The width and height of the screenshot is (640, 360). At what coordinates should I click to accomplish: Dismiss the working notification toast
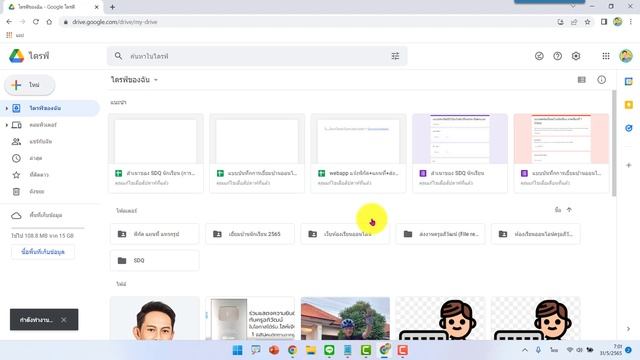pyautogui.click(x=64, y=320)
